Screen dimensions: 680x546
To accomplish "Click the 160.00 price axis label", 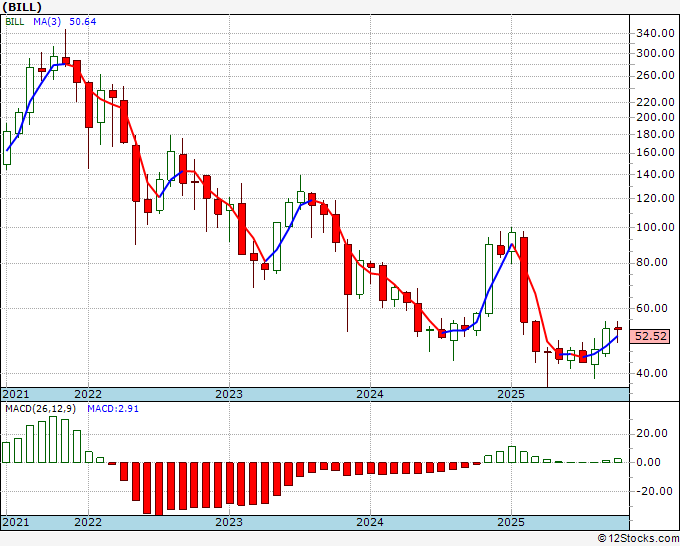I will click(x=655, y=153).
